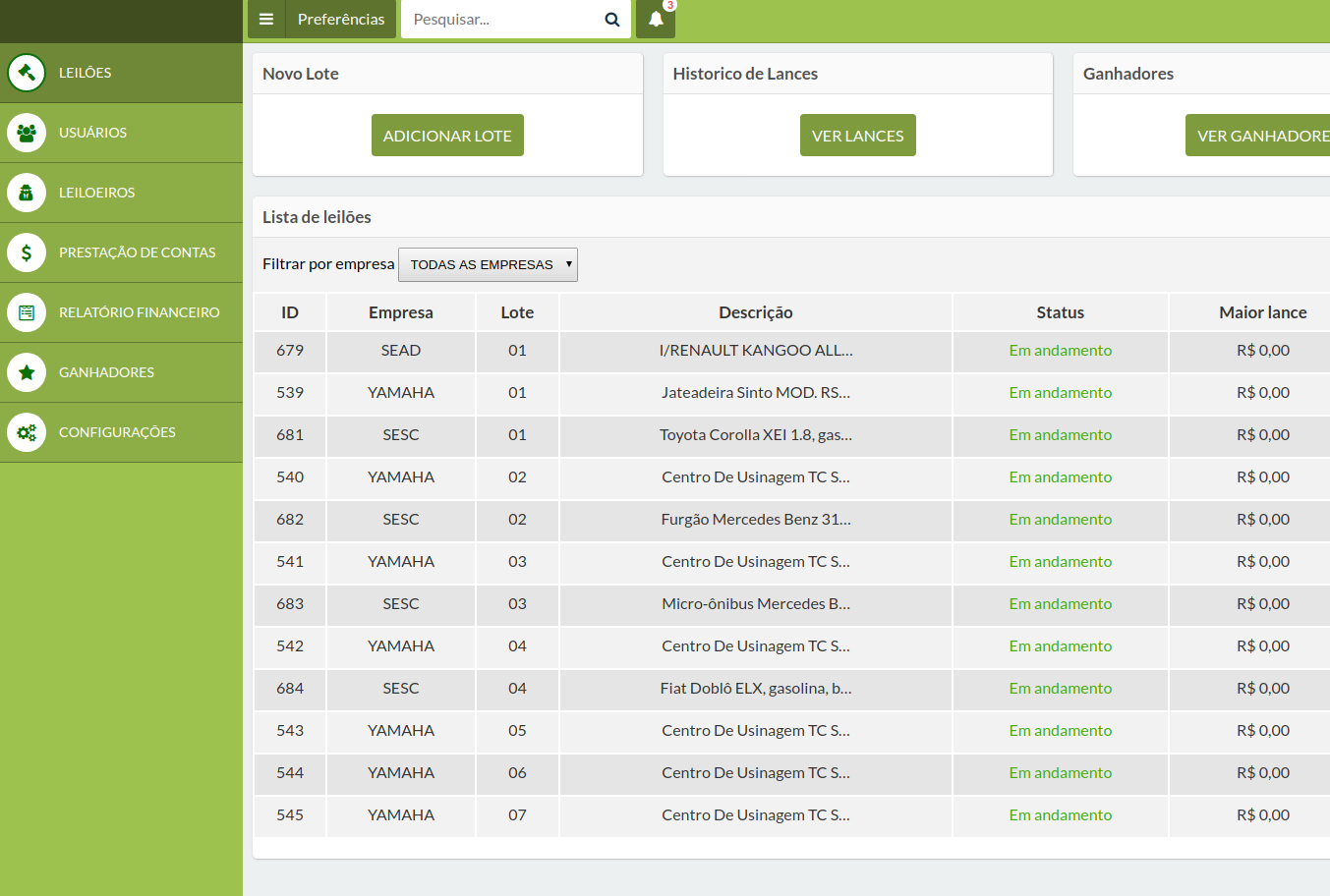Click lote 06 cell
The width and height of the screenshot is (1330, 896).
pos(517,773)
